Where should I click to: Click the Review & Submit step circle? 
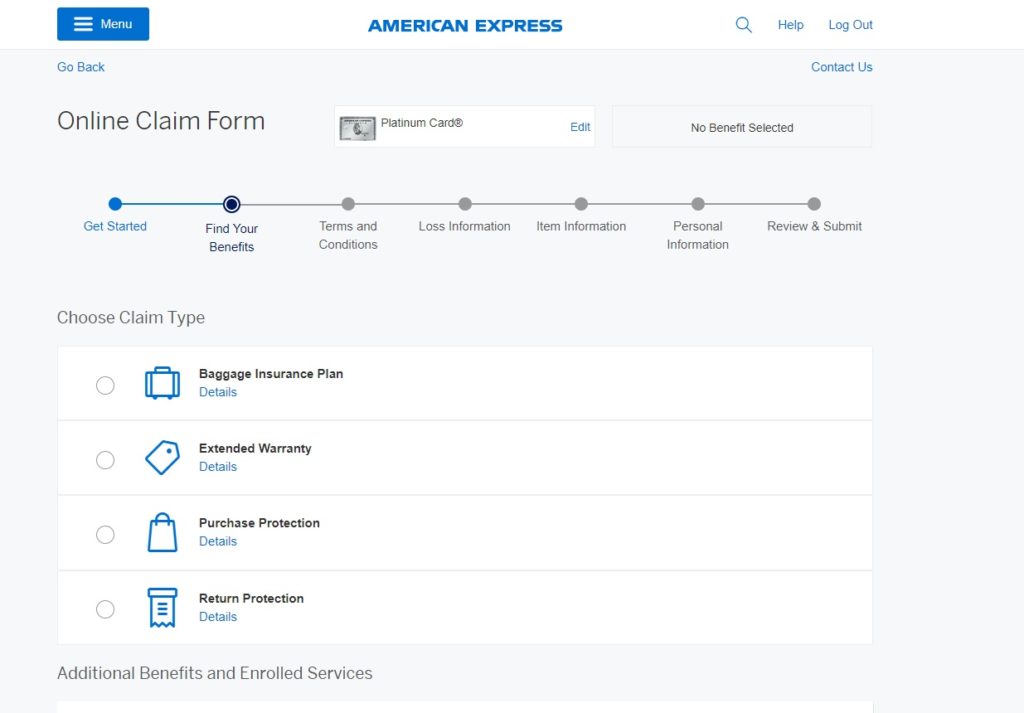[x=813, y=204]
